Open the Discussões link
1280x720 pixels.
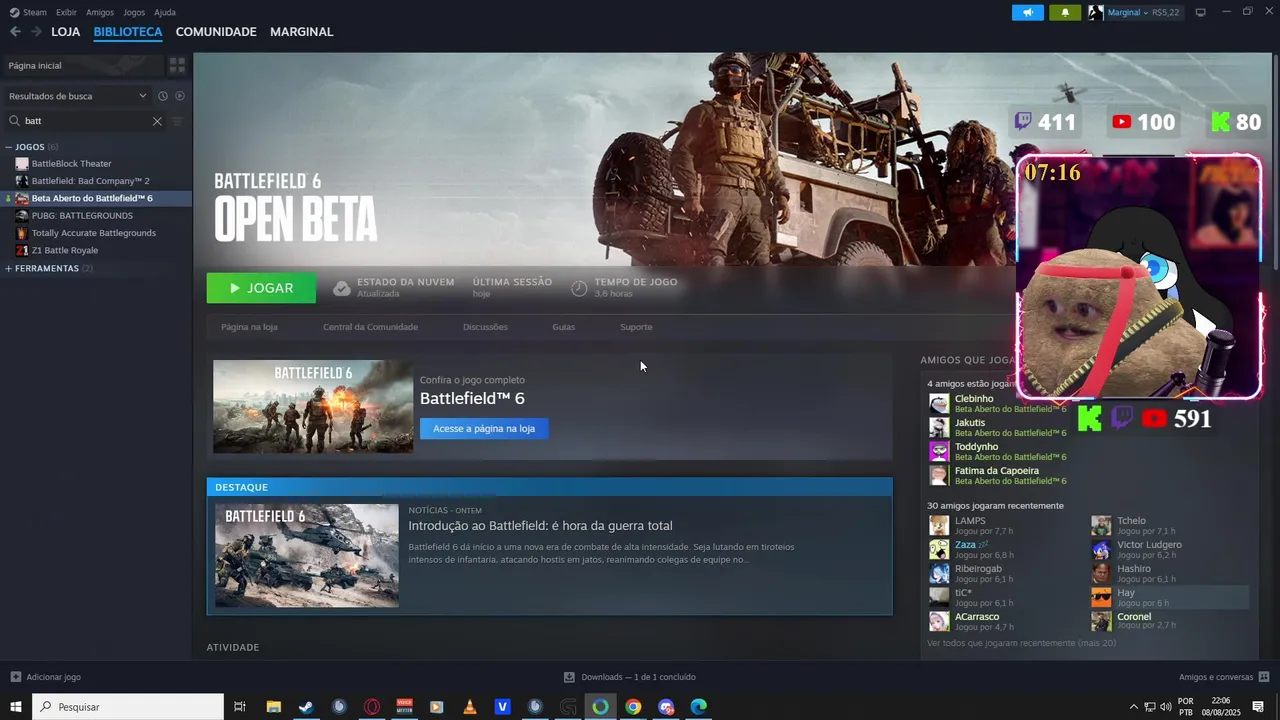[x=485, y=327]
